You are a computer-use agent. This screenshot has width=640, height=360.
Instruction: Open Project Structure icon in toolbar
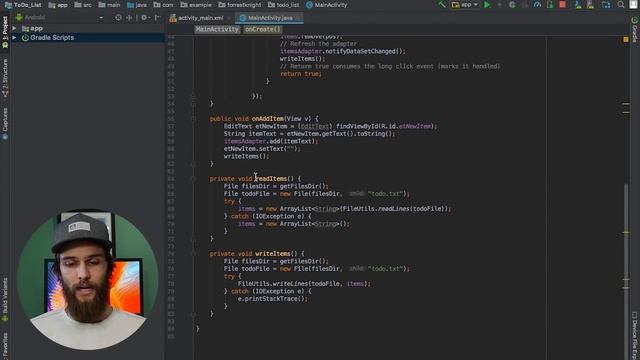point(606,4)
